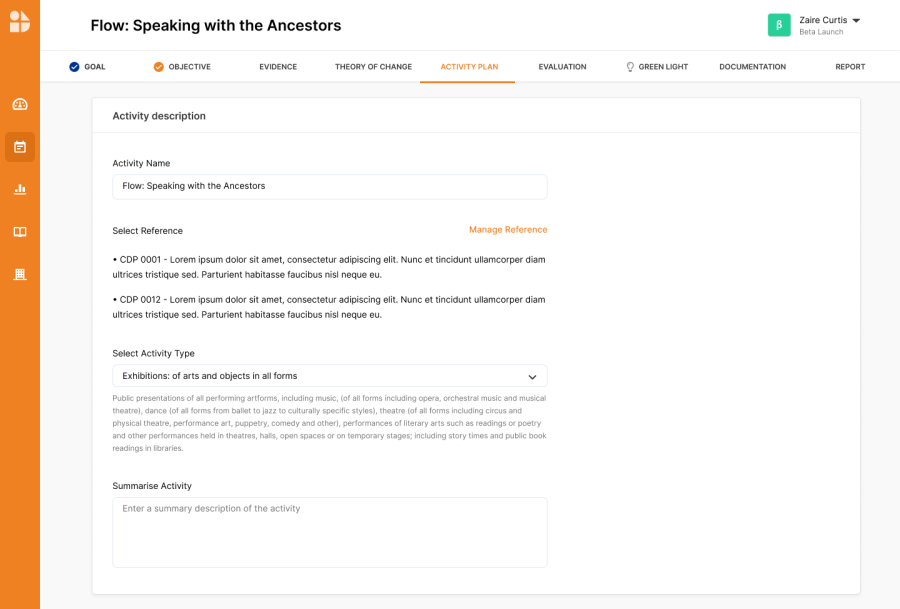
Task: Open the Documentation tab
Action: 752,67
